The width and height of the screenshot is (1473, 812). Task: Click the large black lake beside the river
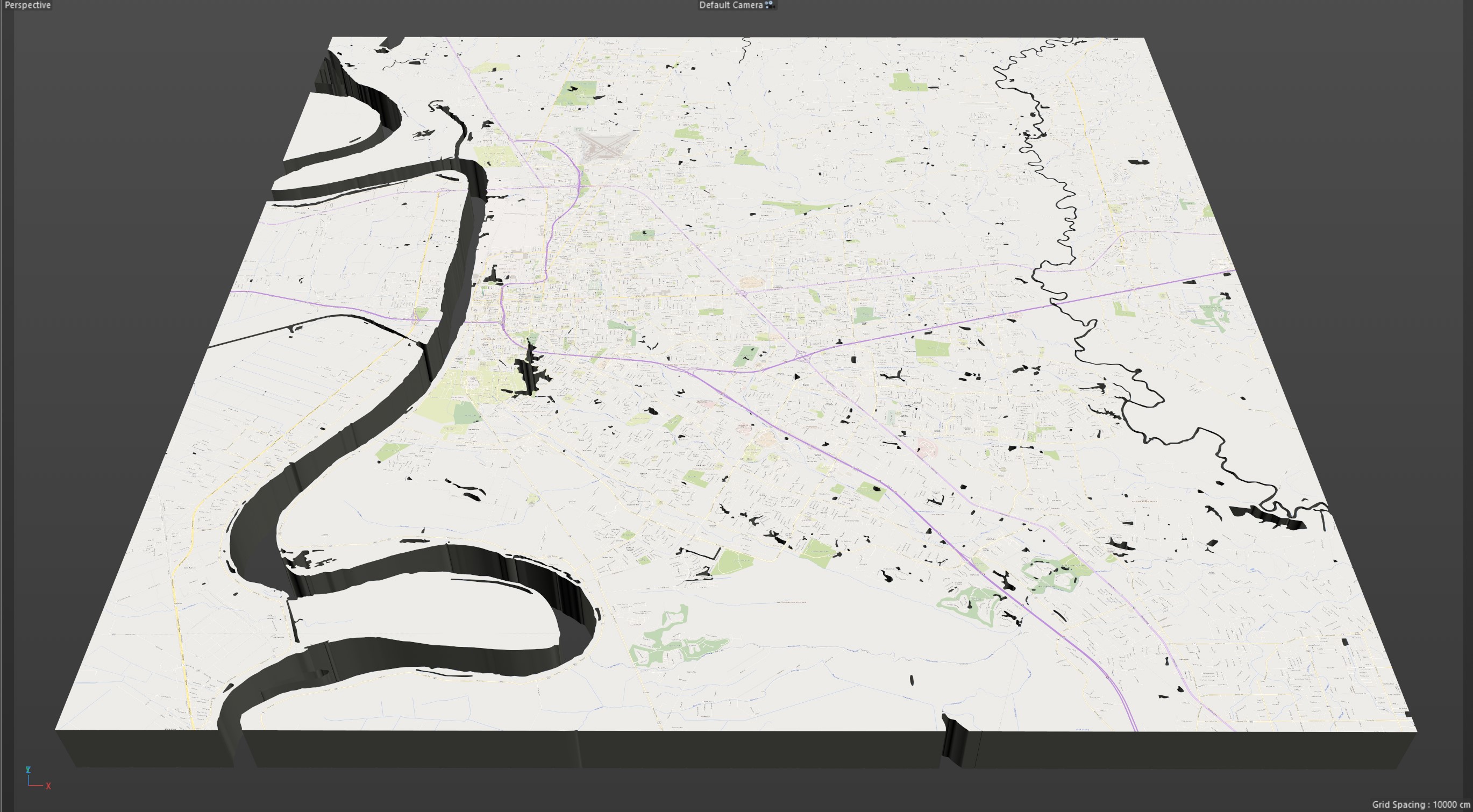tap(530, 372)
